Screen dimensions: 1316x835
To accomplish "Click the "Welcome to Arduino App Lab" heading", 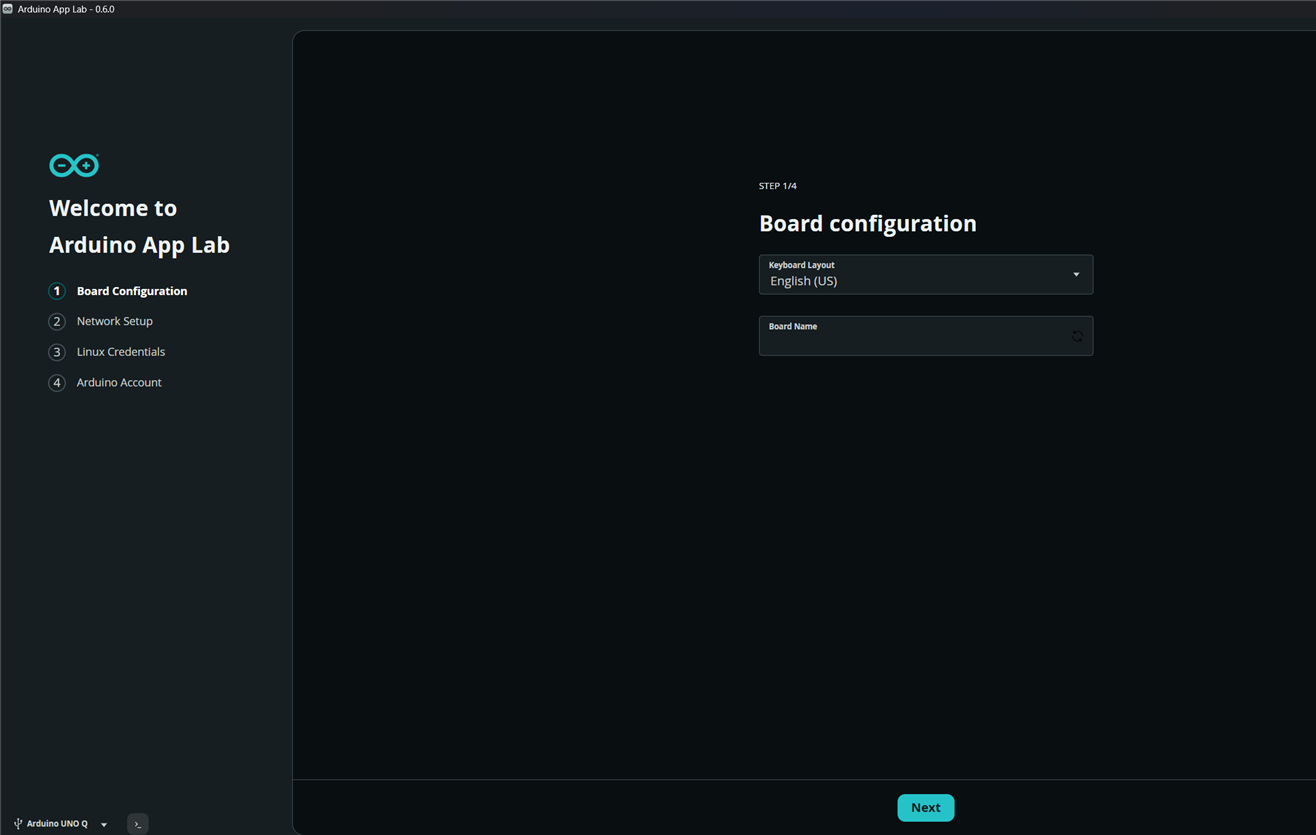I will 139,226.
